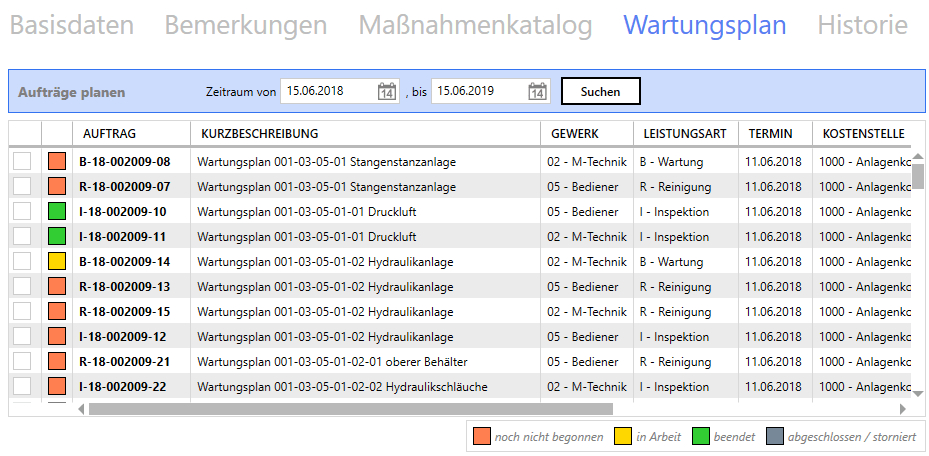Sort by the GEWERK column header

tap(574, 133)
